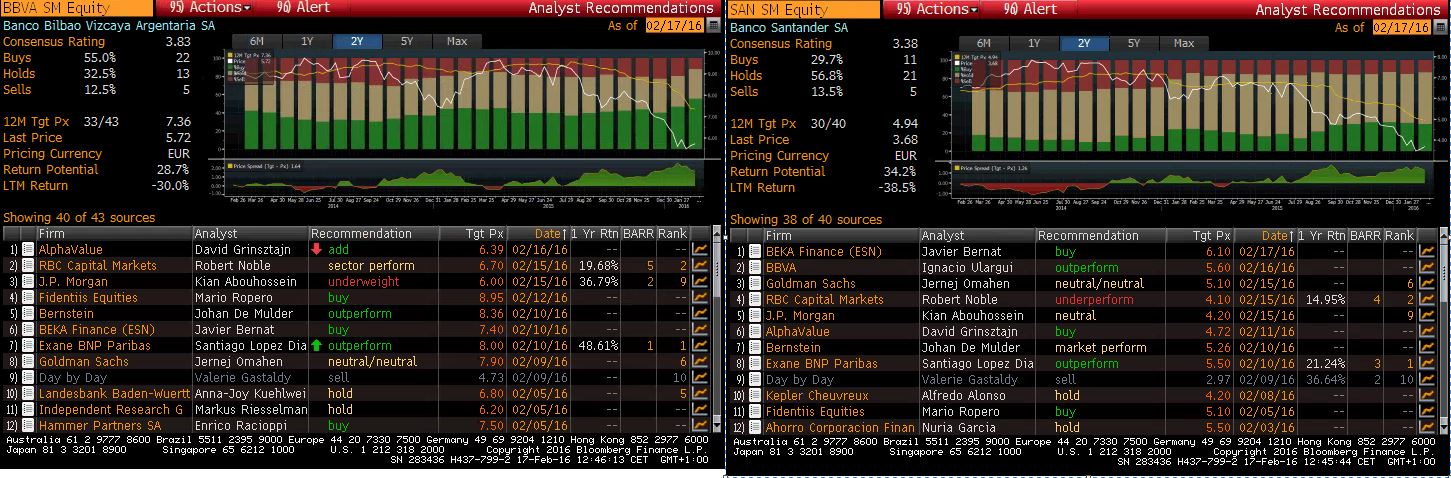The image size is (1451, 478).
Task: Sort by Tgt Px column in SAN window
Action: (x=1201, y=236)
